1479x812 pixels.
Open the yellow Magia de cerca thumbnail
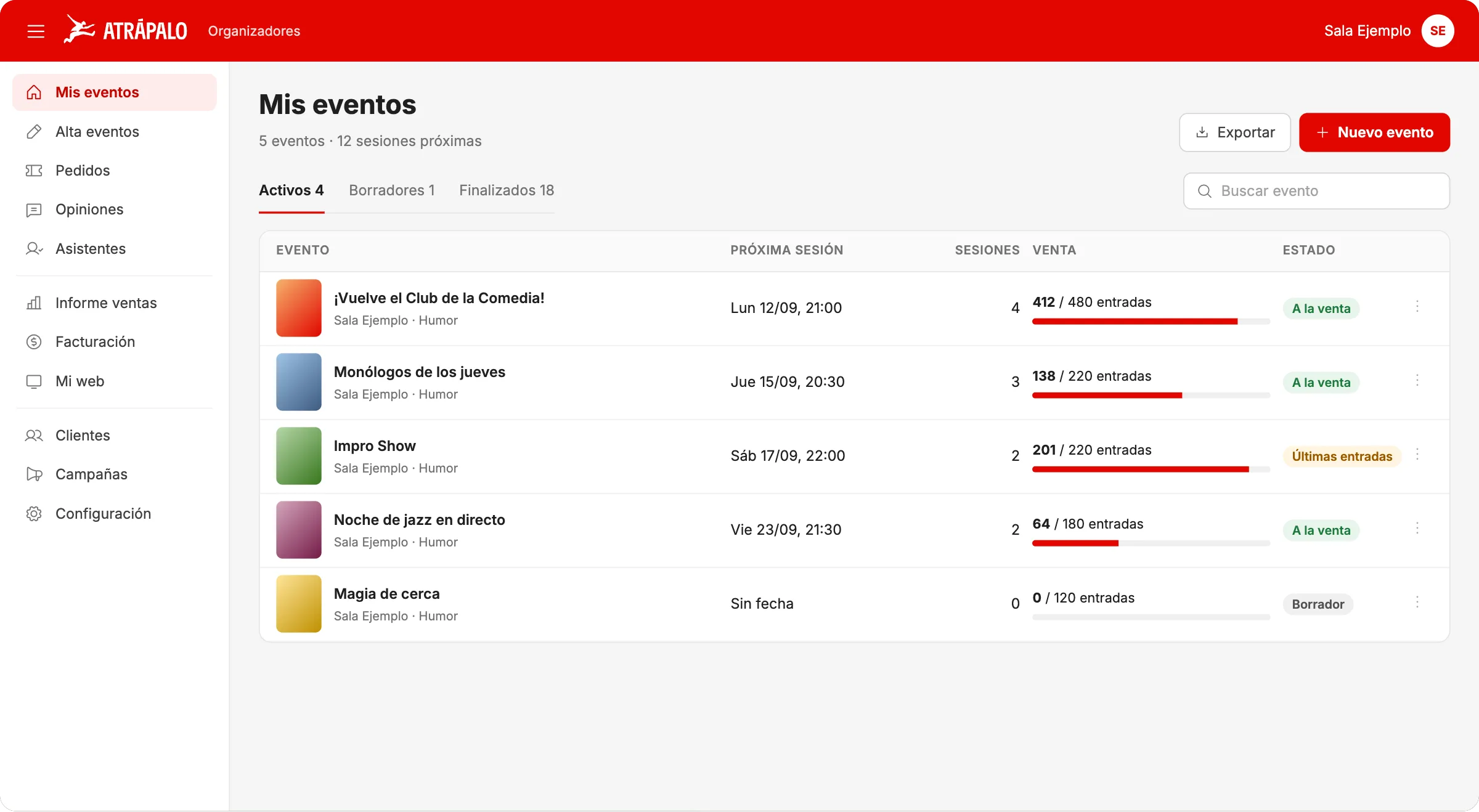(299, 604)
